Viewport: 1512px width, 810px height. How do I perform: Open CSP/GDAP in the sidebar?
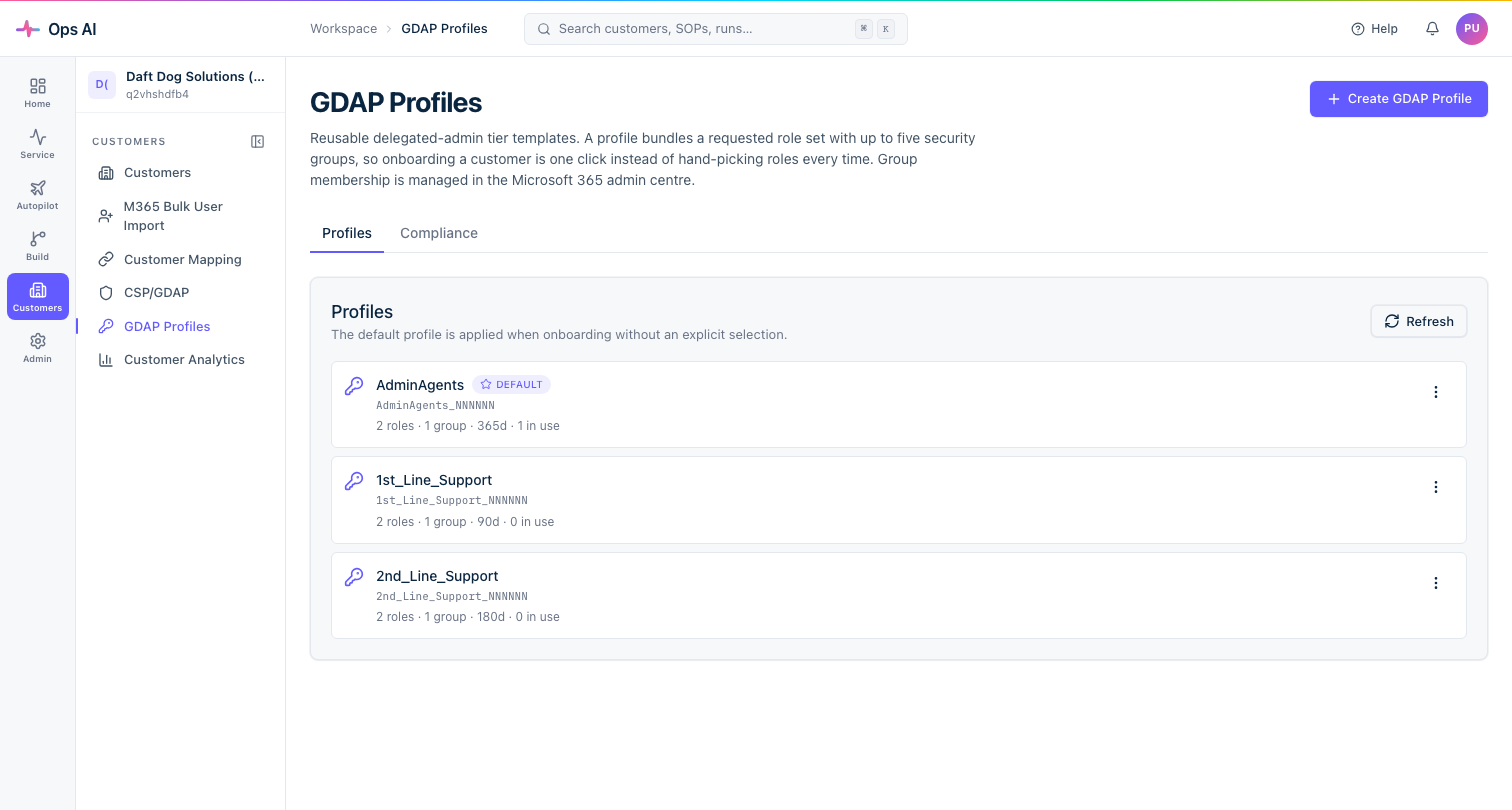tap(180, 293)
